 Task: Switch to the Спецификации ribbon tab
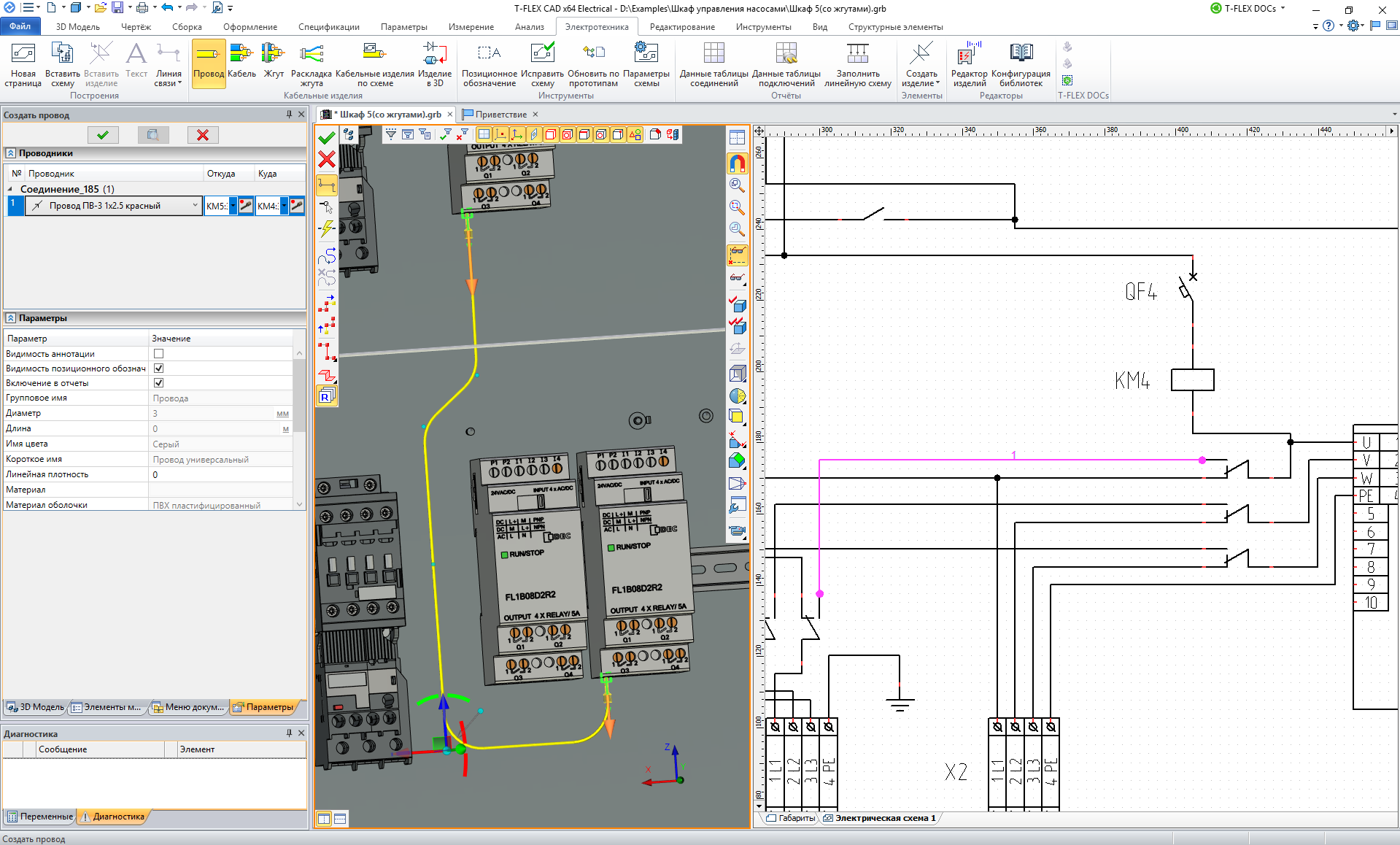[x=329, y=27]
